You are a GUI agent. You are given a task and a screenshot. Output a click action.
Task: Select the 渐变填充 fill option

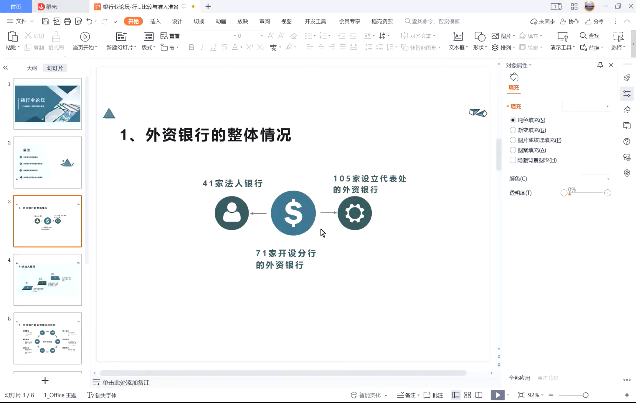513,129
